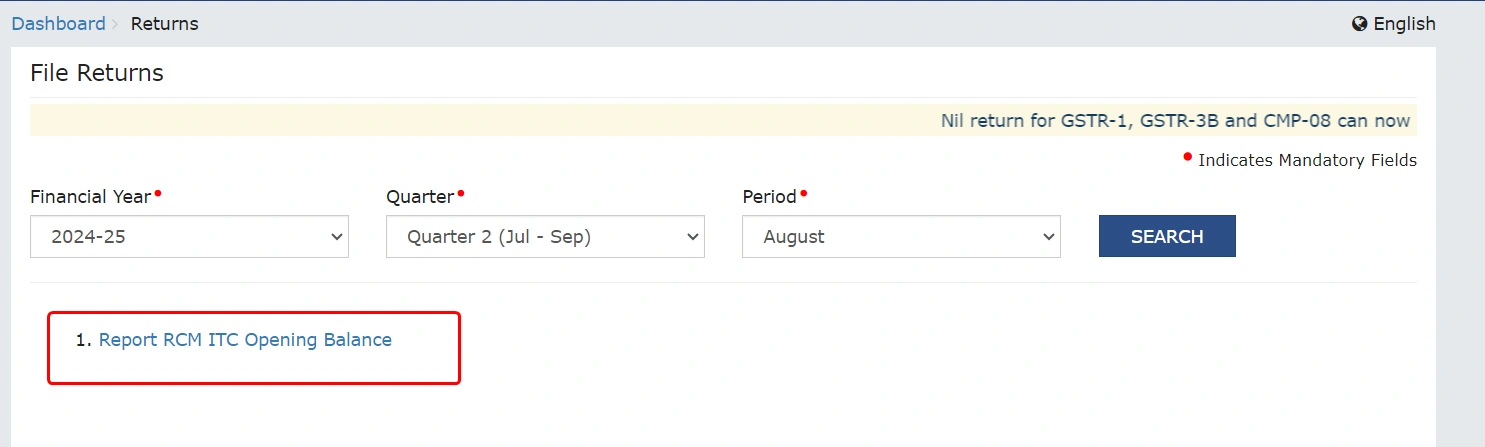1485x447 pixels.
Task: Go back to Dashboard via breadcrumb
Action: click(x=58, y=24)
